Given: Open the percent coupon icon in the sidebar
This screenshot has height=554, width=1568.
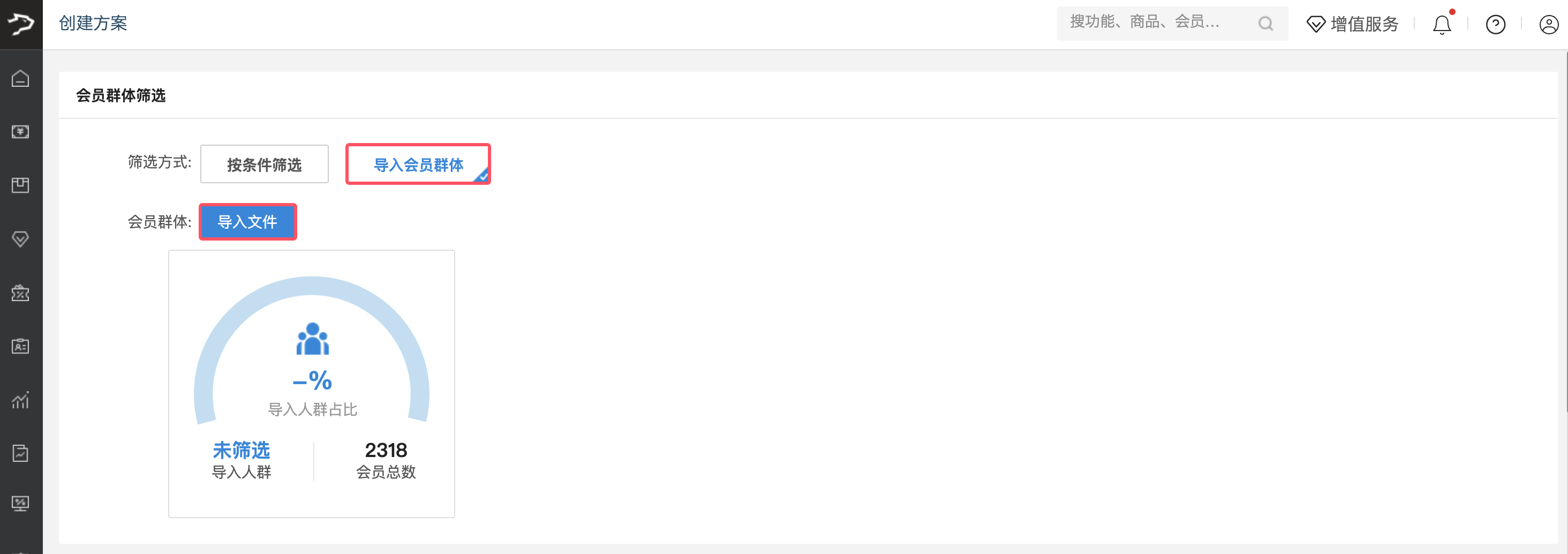Looking at the screenshot, I should click(21, 293).
